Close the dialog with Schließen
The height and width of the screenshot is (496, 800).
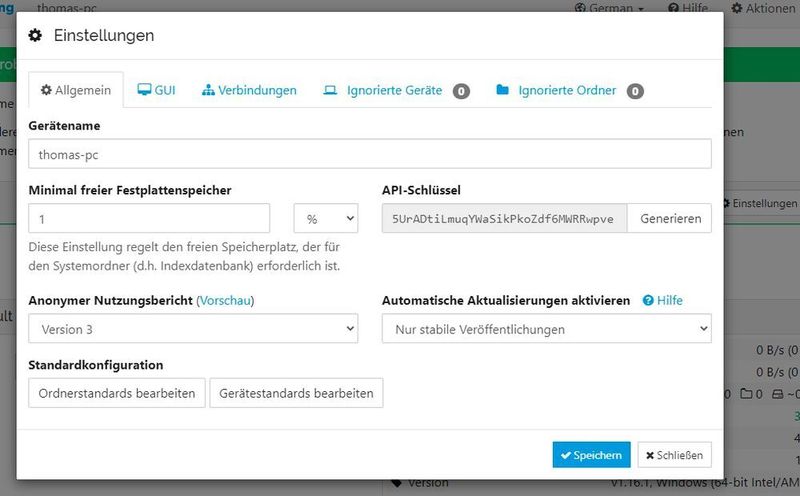[x=674, y=455]
